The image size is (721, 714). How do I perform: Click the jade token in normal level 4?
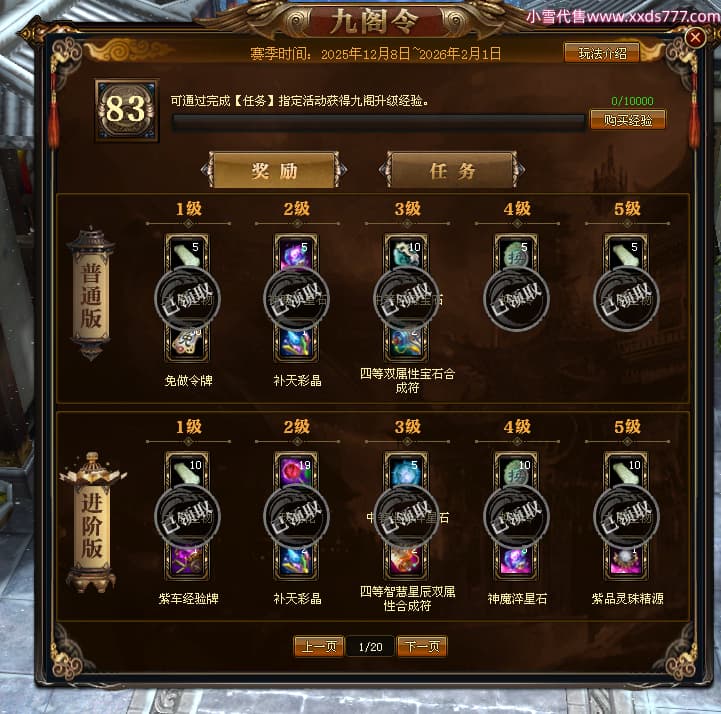pos(516,253)
